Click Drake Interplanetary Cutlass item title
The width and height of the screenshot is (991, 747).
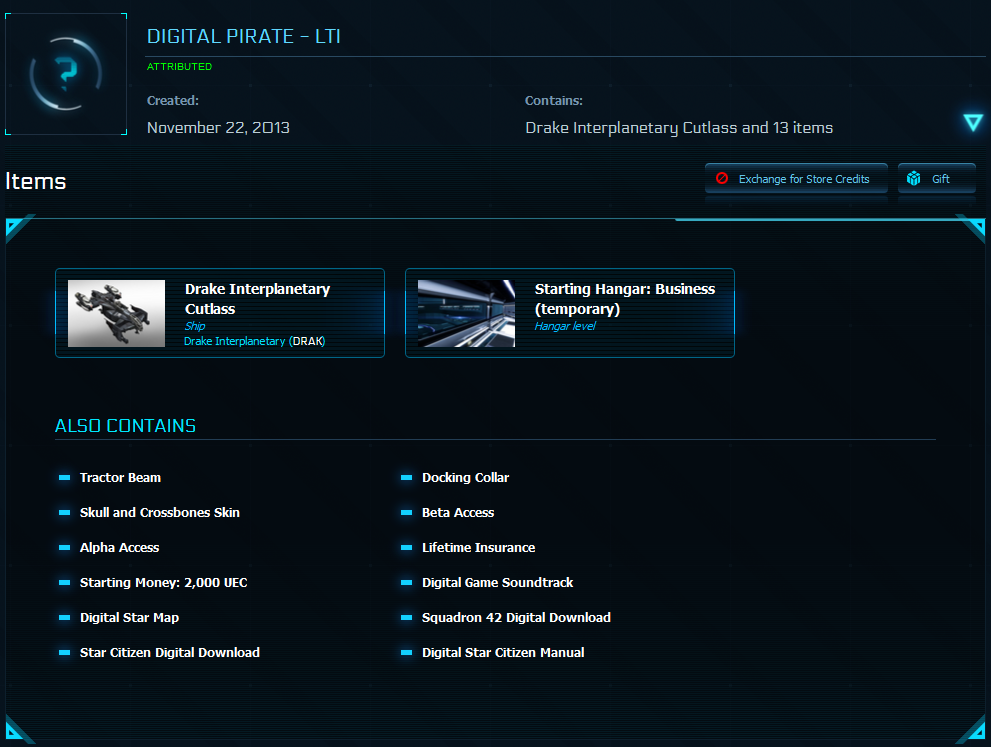pyautogui.click(x=257, y=299)
